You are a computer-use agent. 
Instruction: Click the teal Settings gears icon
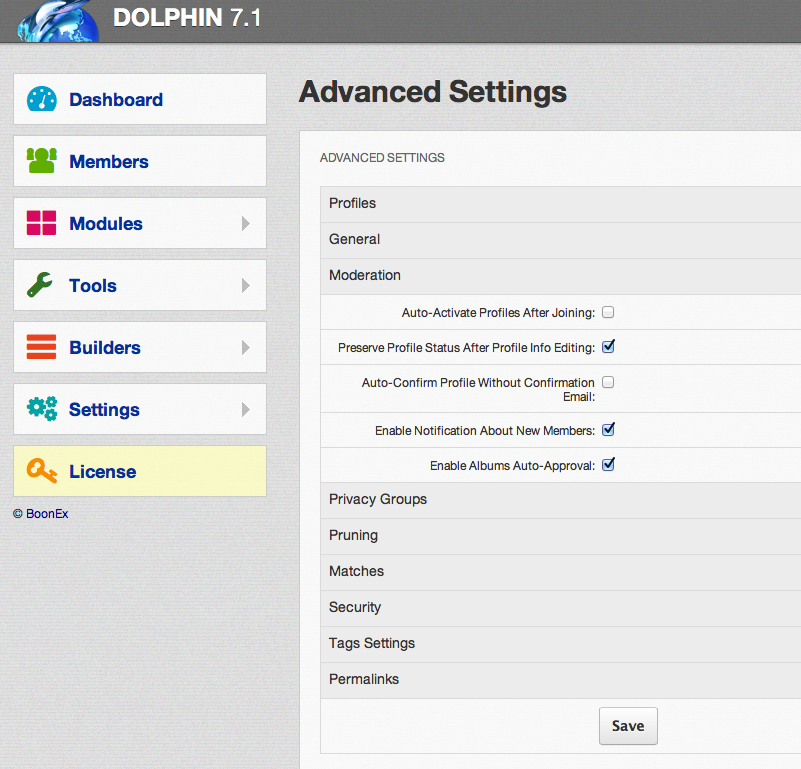pyautogui.click(x=42, y=409)
